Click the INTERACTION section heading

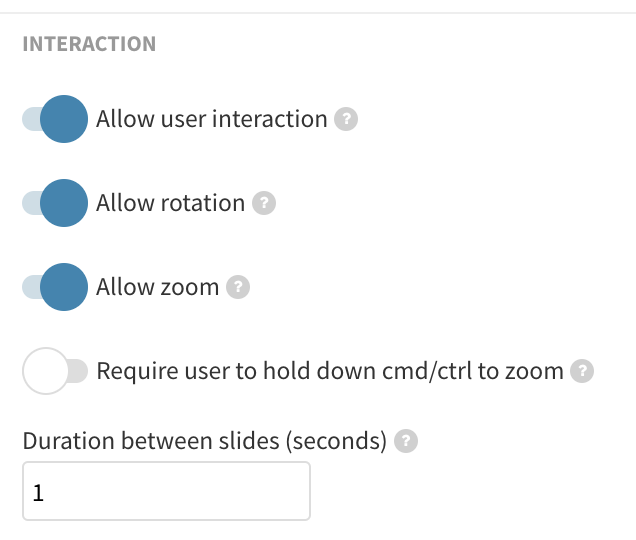click(x=89, y=44)
